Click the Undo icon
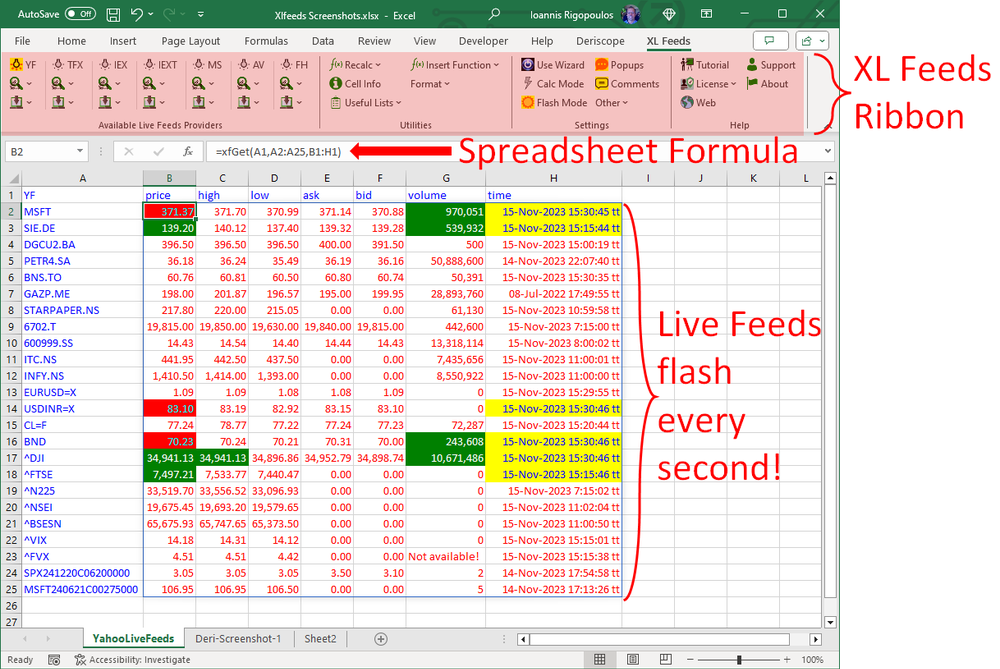This screenshot has height=669, width=1000. [136, 14]
